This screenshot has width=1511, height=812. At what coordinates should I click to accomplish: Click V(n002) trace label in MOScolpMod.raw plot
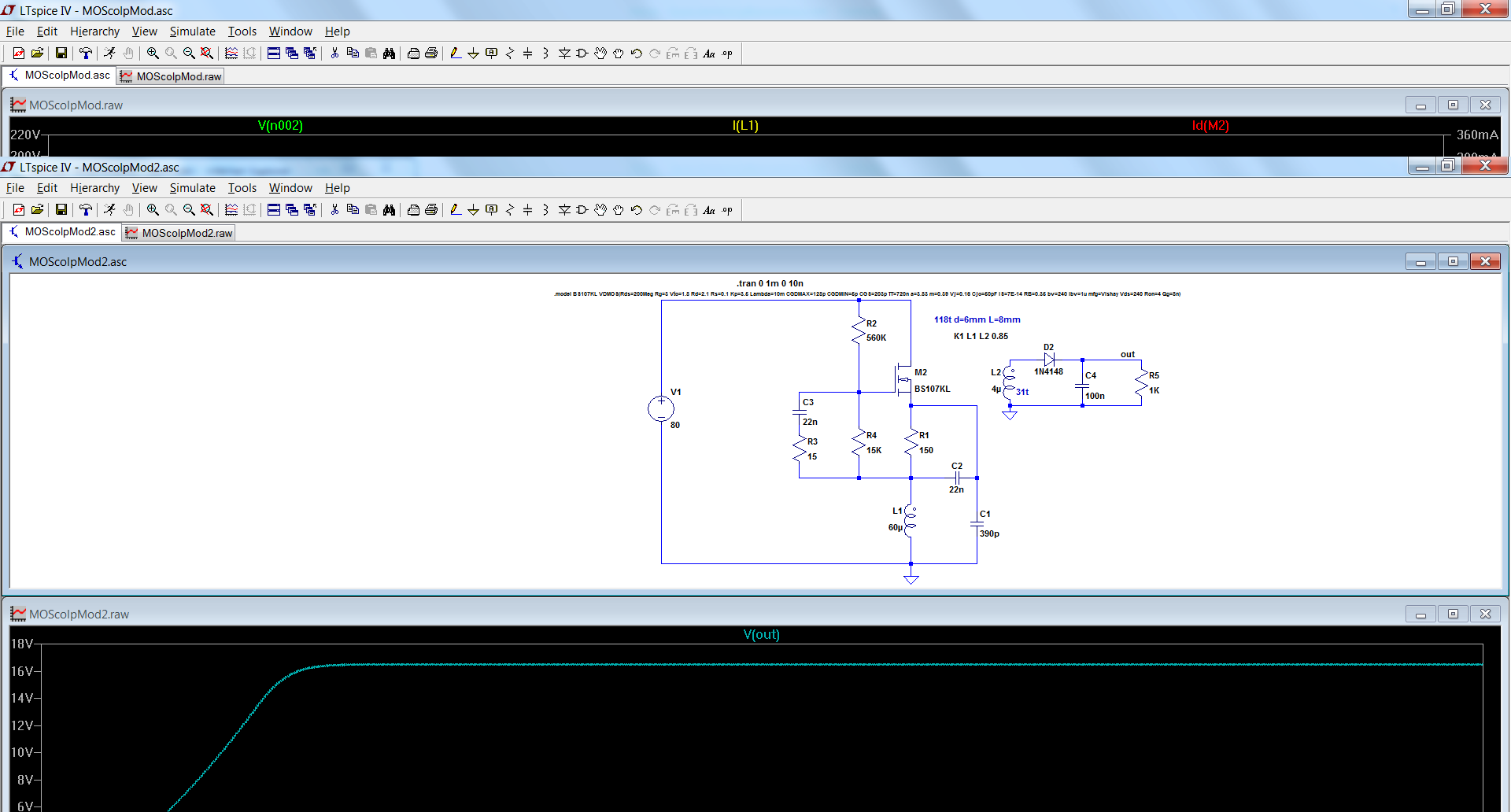pyautogui.click(x=280, y=125)
